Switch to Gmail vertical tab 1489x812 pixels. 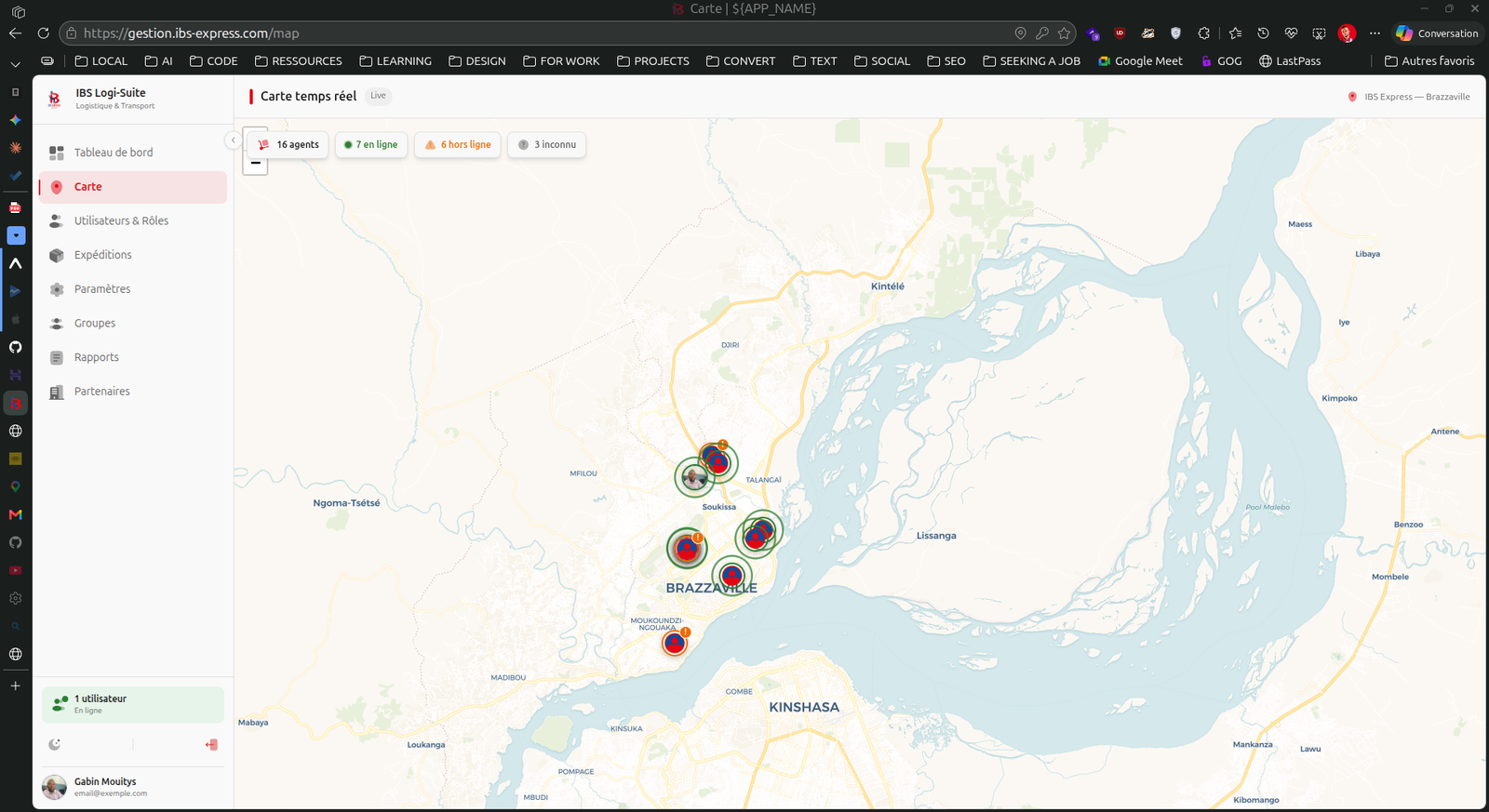tap(15, 514)
